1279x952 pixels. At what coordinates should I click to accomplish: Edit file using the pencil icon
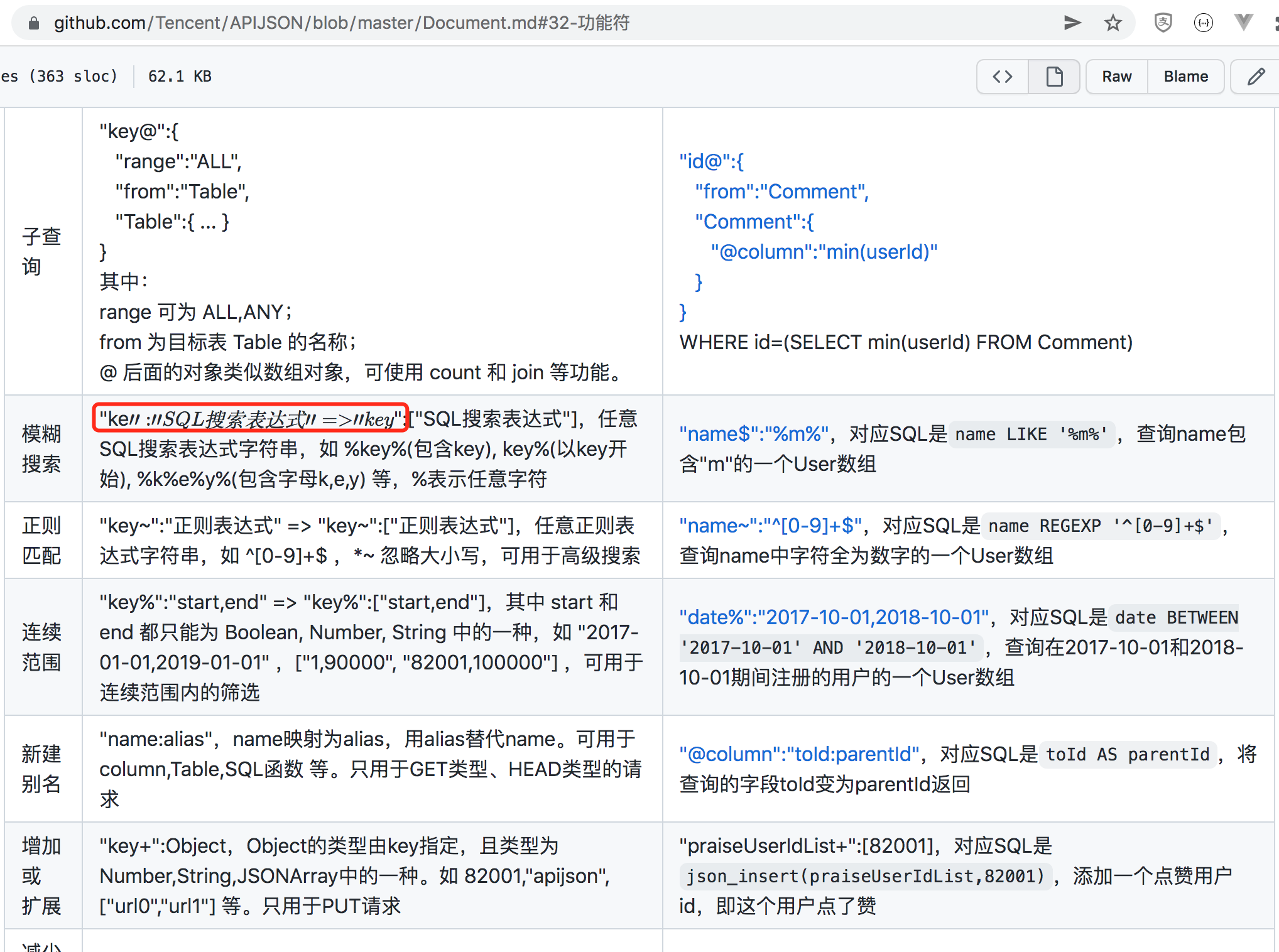coord(1256,77)
